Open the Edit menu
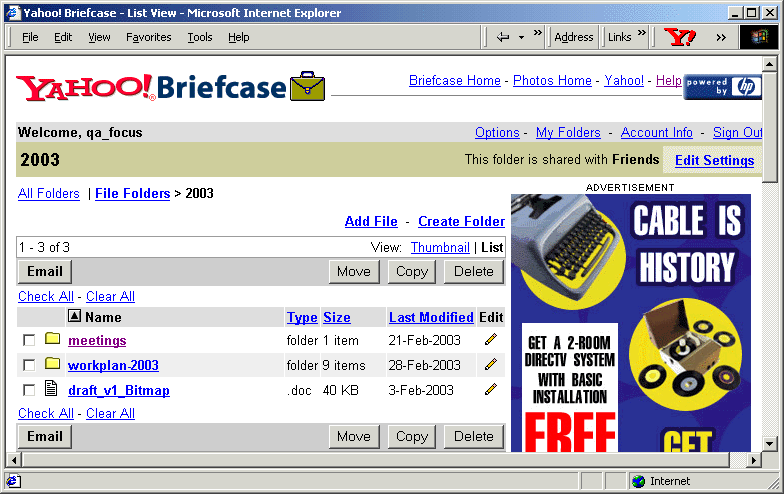 coord(63,37)
